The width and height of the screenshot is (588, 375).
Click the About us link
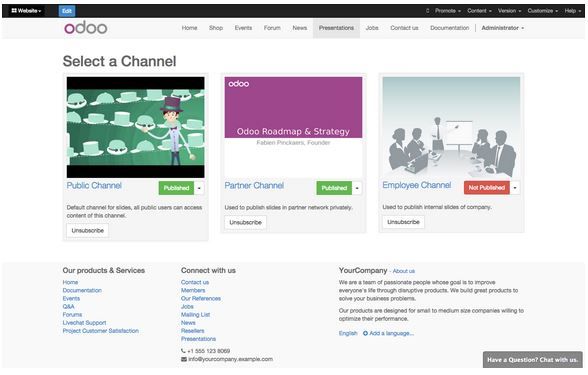pyautogui.click(x=404, y=271)
